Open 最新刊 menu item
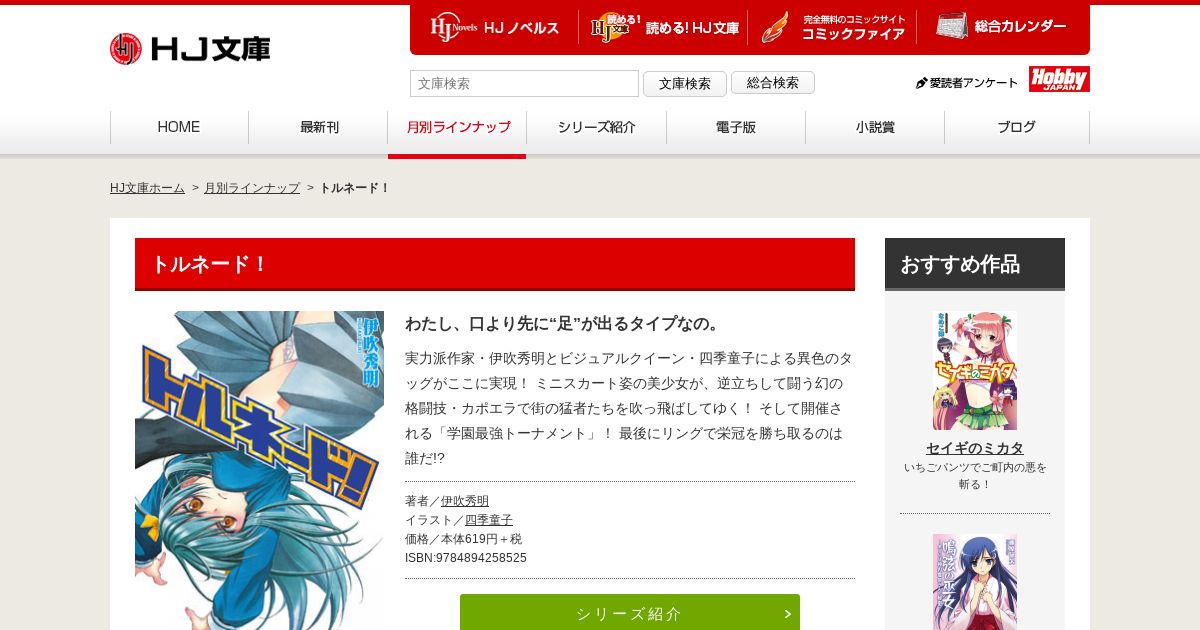The image size is (1200, 630). pyautogui.click(x=319, y=127)
